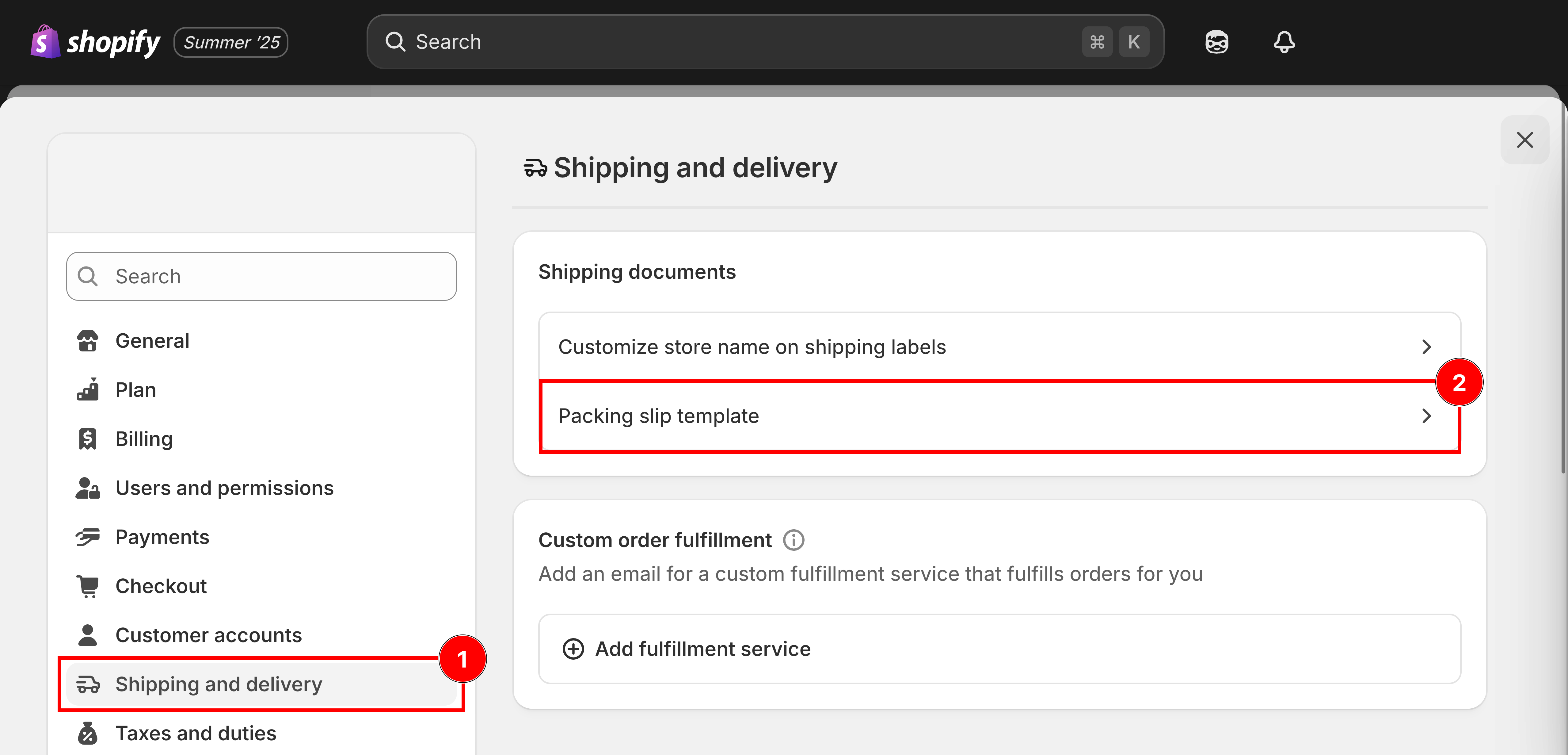
Task: Click the plus circle icon beside Add fulfillment service
Action: coord(573,649)
